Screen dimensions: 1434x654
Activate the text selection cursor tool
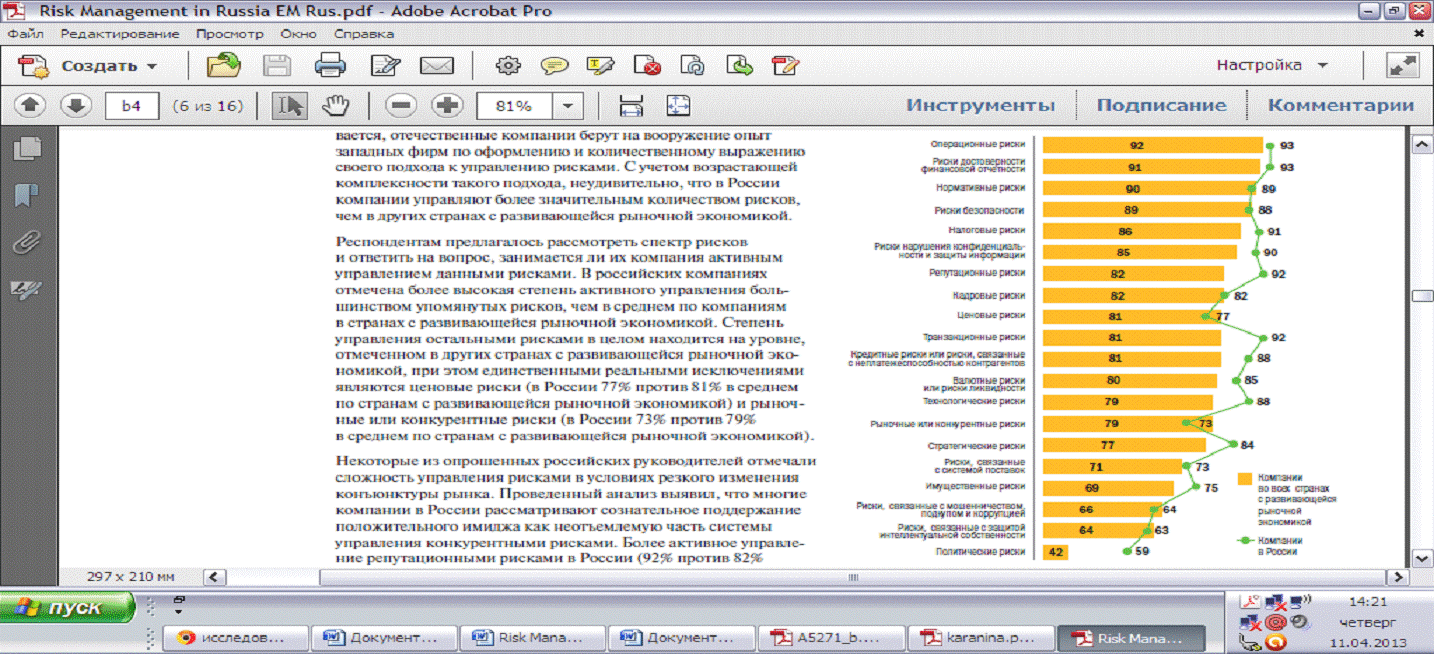point(290,105)
